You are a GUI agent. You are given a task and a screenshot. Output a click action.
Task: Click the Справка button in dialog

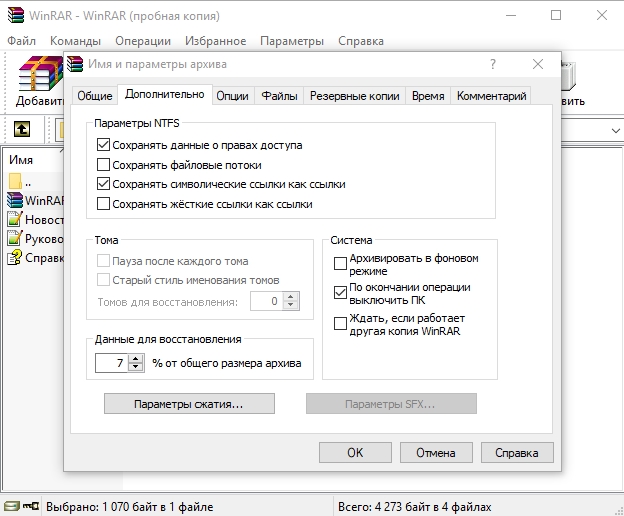517,452
